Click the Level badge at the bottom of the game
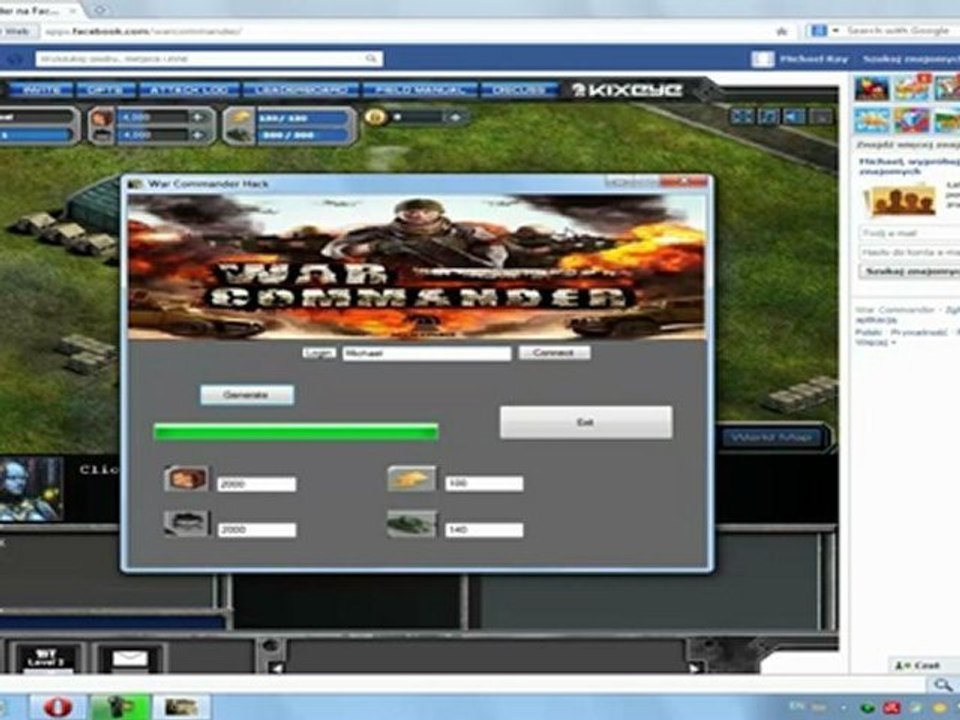Screen dimensions: 960x720 [x=46, y=659]
